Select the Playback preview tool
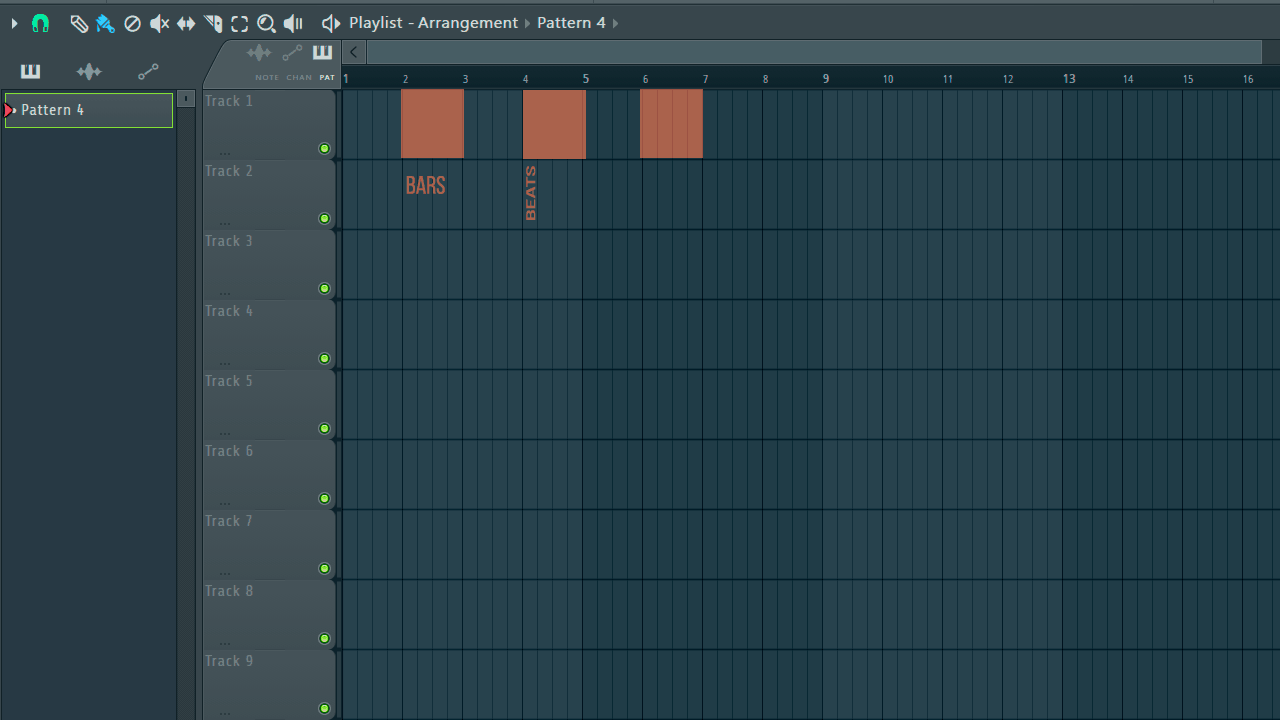This screenshot has width=1280, height=720. click(292, 23)
